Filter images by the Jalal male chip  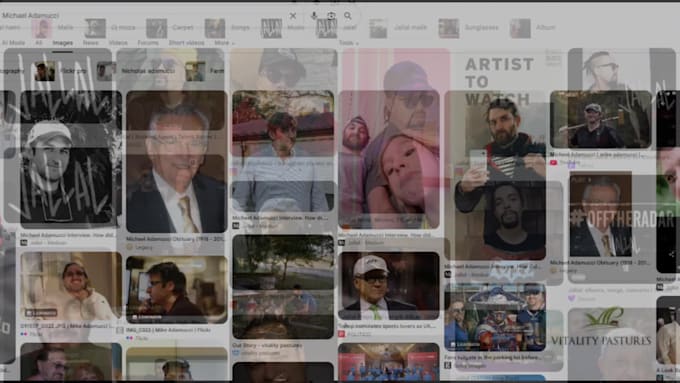coord(398,28)
